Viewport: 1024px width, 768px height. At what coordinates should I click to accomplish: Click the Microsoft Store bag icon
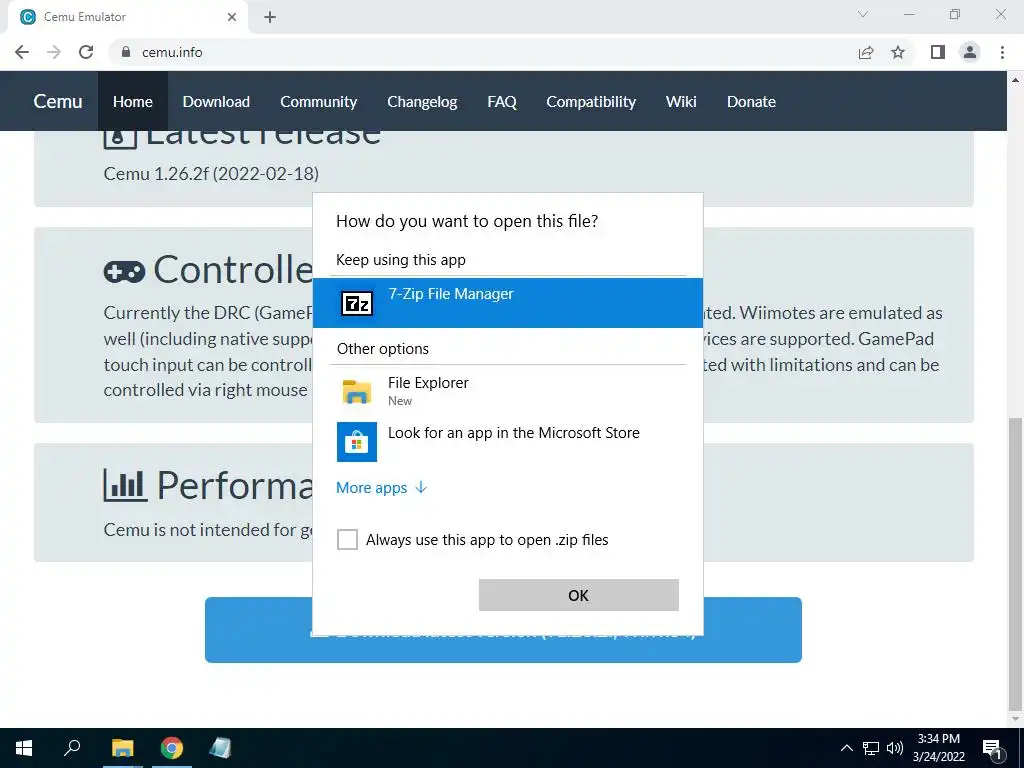[357, 442]
